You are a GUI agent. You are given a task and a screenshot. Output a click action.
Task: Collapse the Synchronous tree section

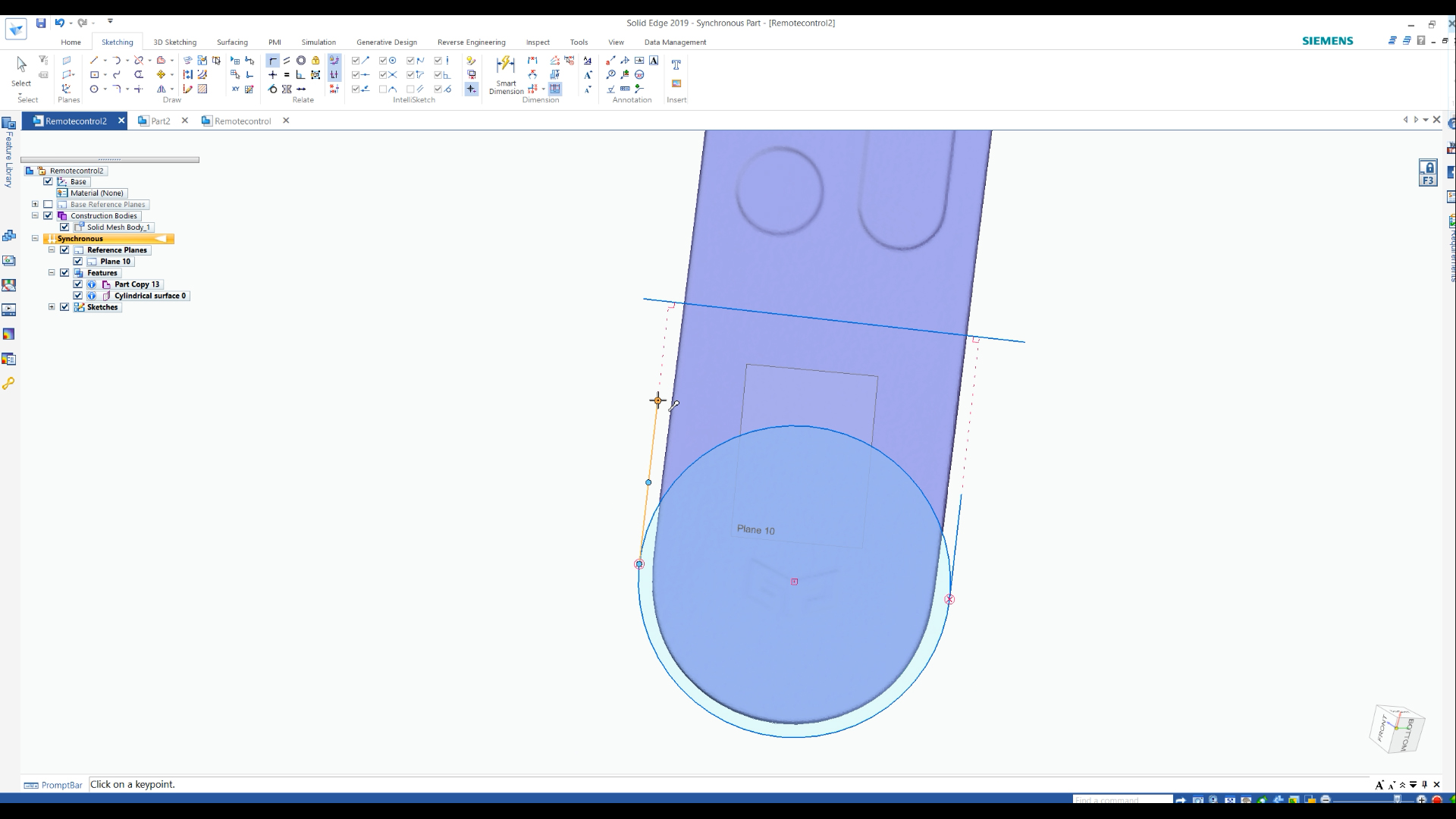(34, 238)
